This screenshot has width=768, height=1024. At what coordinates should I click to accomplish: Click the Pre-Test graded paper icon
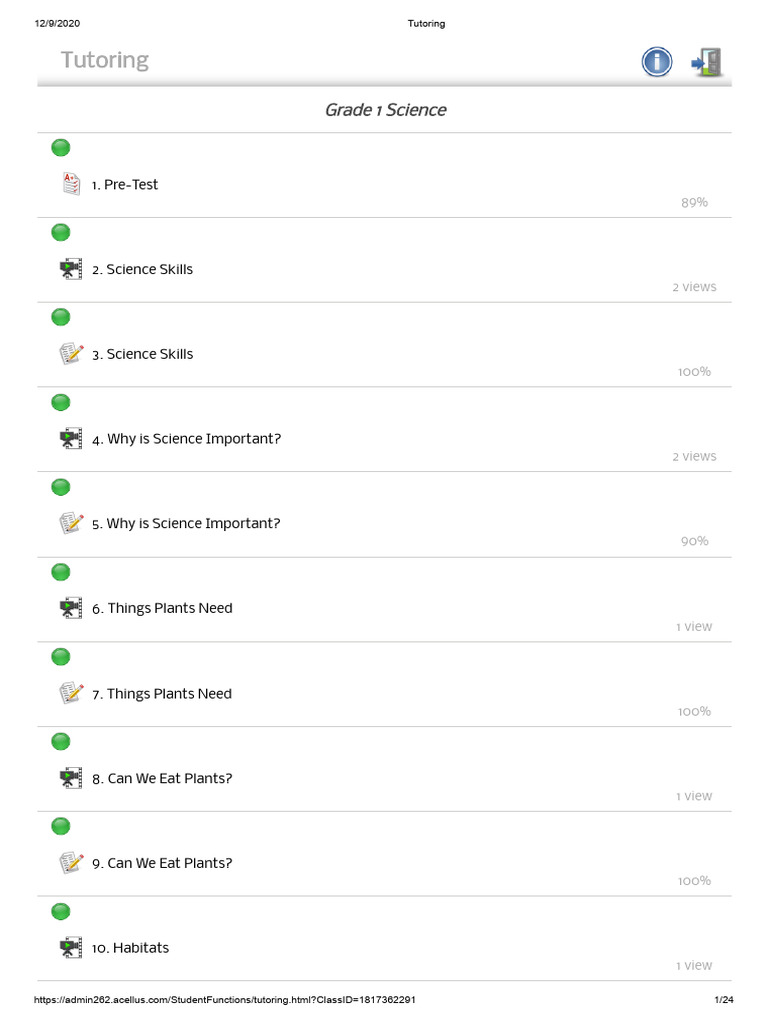tap(70, 184)
